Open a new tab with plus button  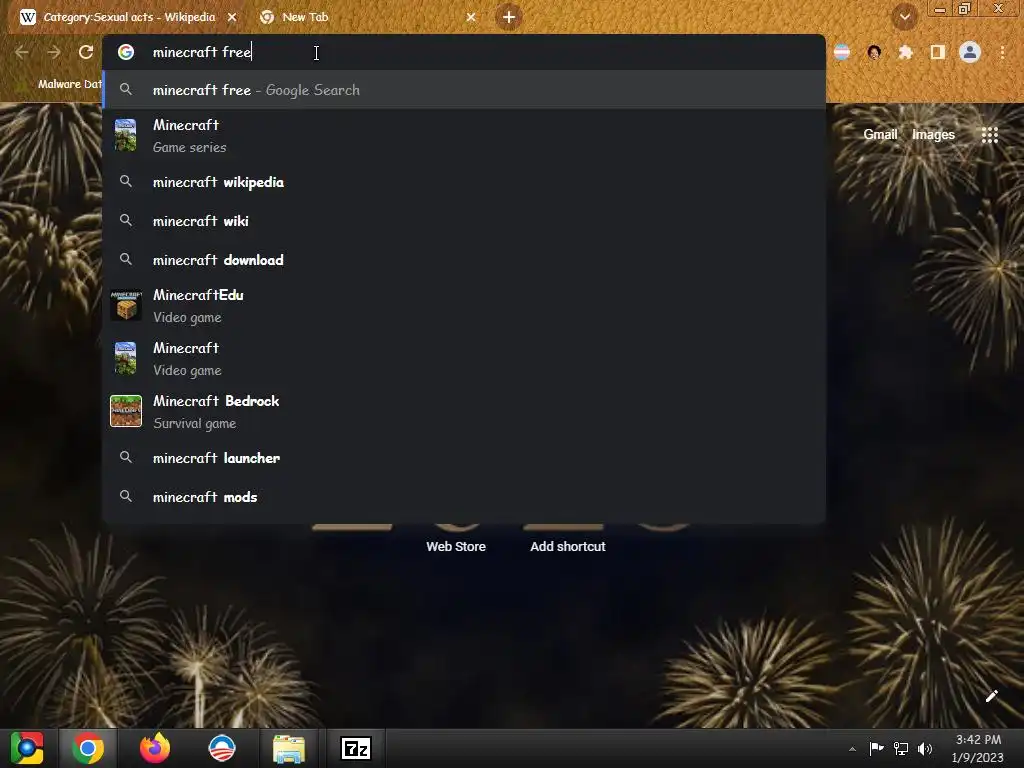[x=509, y=17]
